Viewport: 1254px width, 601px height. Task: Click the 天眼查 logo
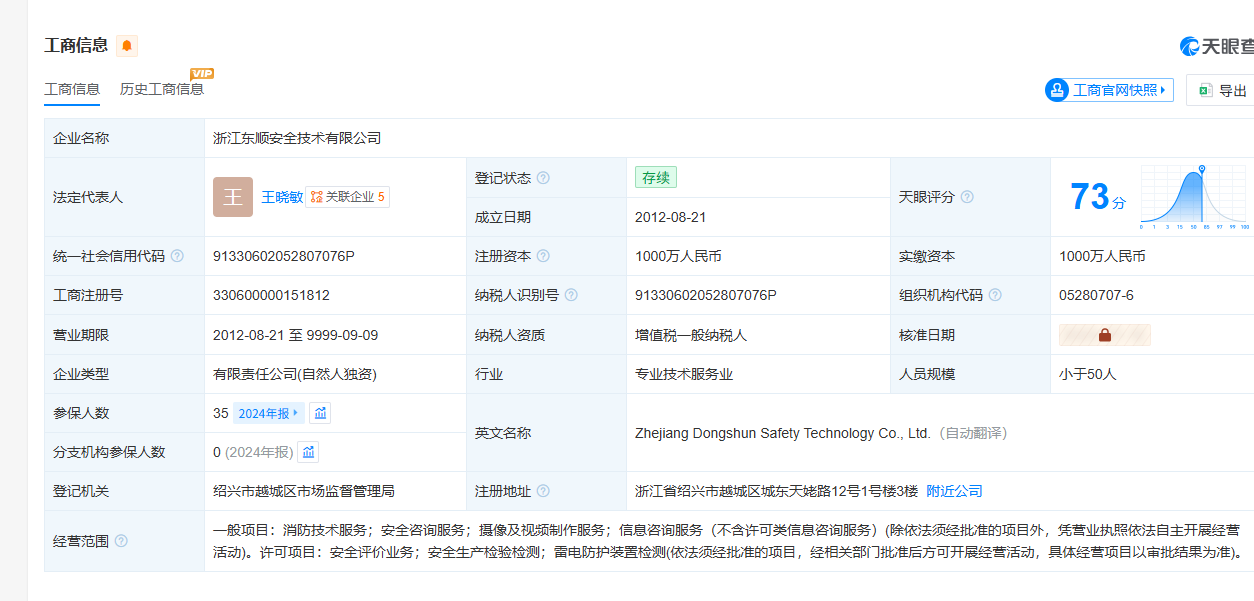[1216, 46]
